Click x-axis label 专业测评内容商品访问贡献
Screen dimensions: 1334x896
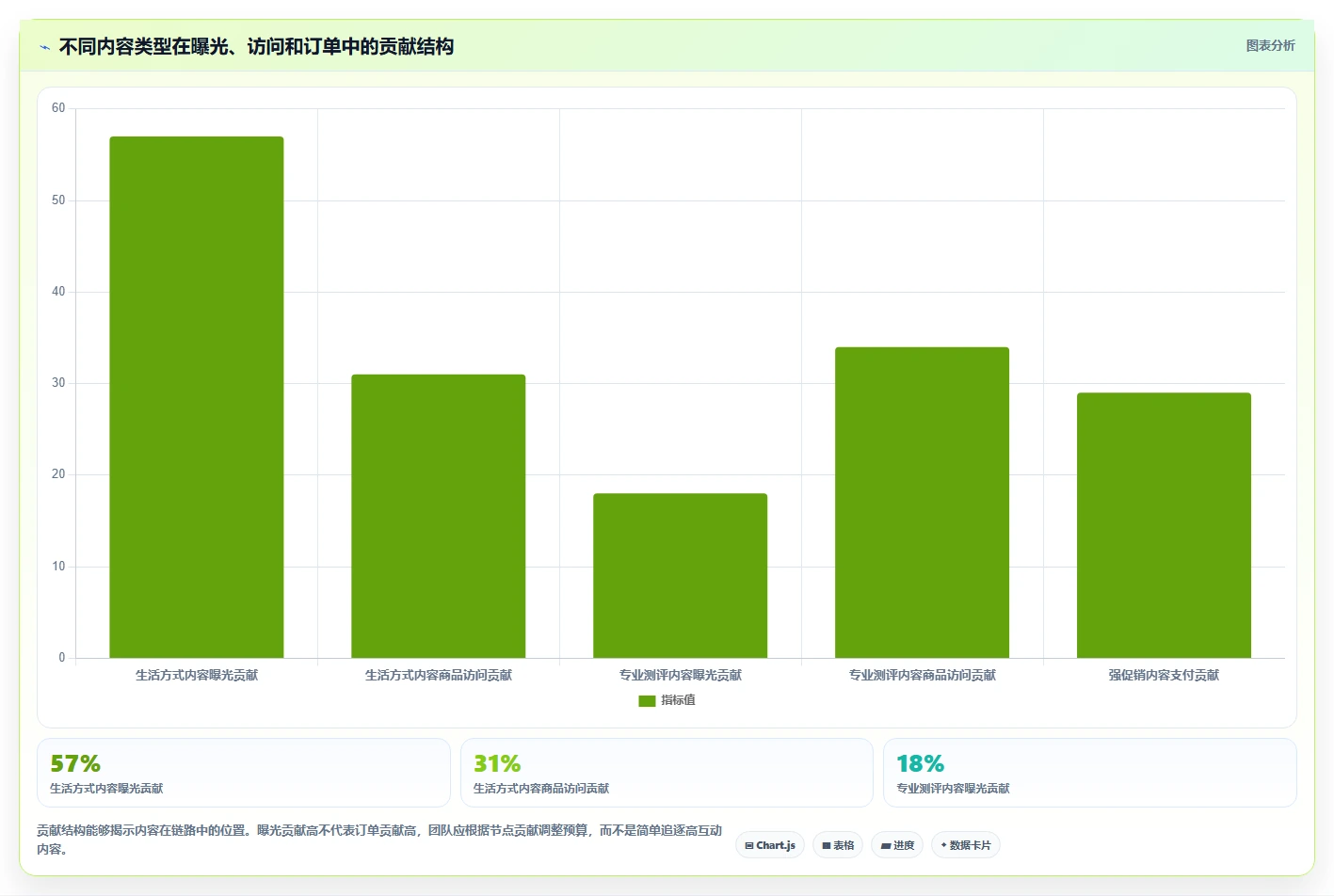click(x=923, y=675)
